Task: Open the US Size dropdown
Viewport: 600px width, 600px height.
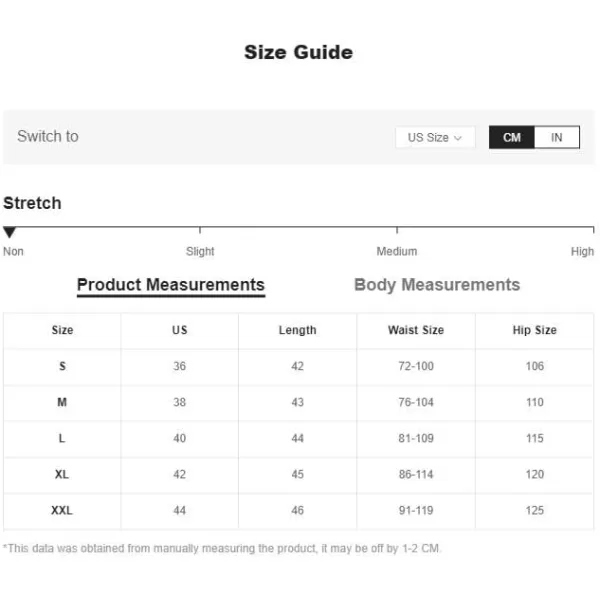Action: pos(435,137)
